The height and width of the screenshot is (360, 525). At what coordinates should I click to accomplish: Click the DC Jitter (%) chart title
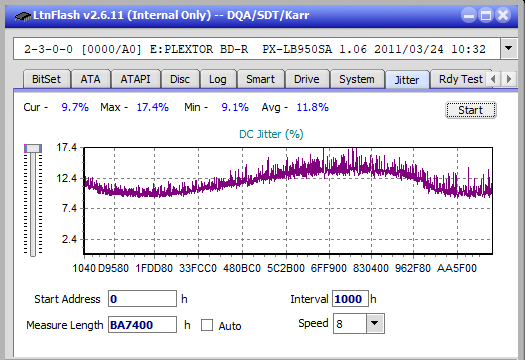(x=271, y=134)
